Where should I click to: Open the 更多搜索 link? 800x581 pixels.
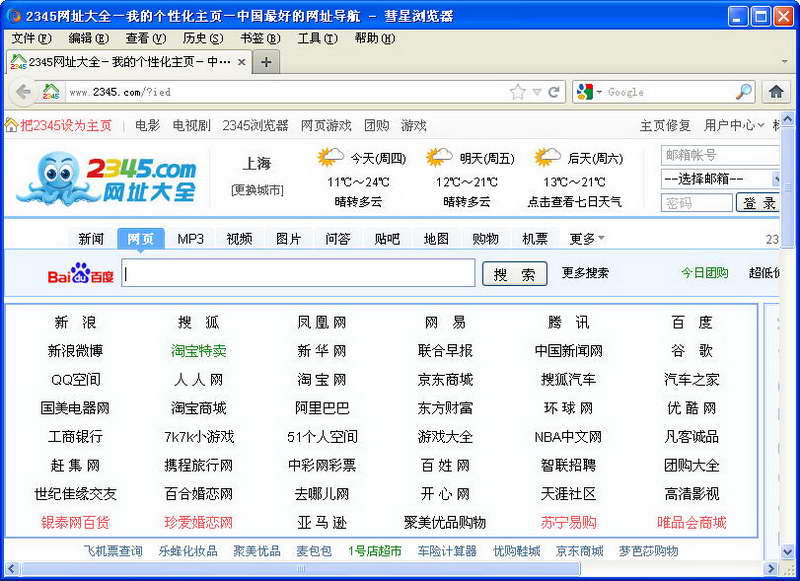[585, 272]
